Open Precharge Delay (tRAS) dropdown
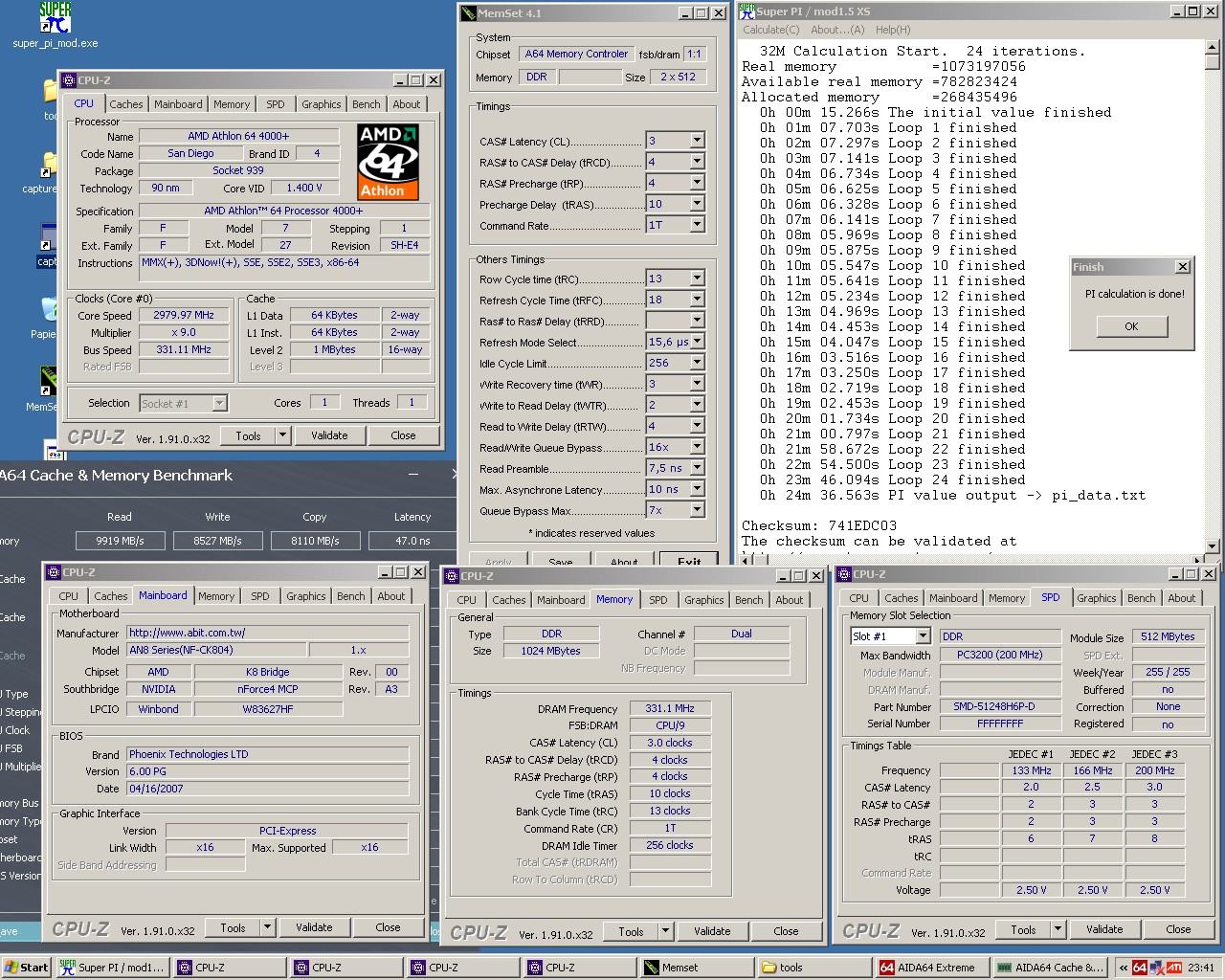Viewport: 1225px width, 980px height. click(697, 204)
